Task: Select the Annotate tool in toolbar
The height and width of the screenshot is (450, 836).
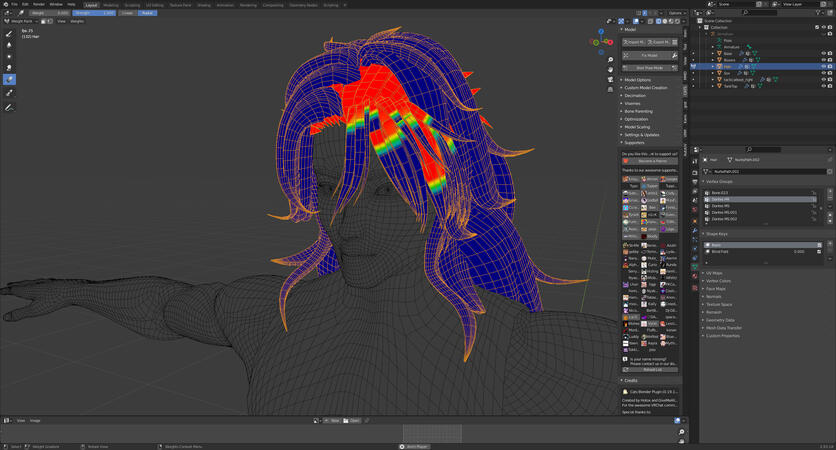Action: (x=9, y=107)
